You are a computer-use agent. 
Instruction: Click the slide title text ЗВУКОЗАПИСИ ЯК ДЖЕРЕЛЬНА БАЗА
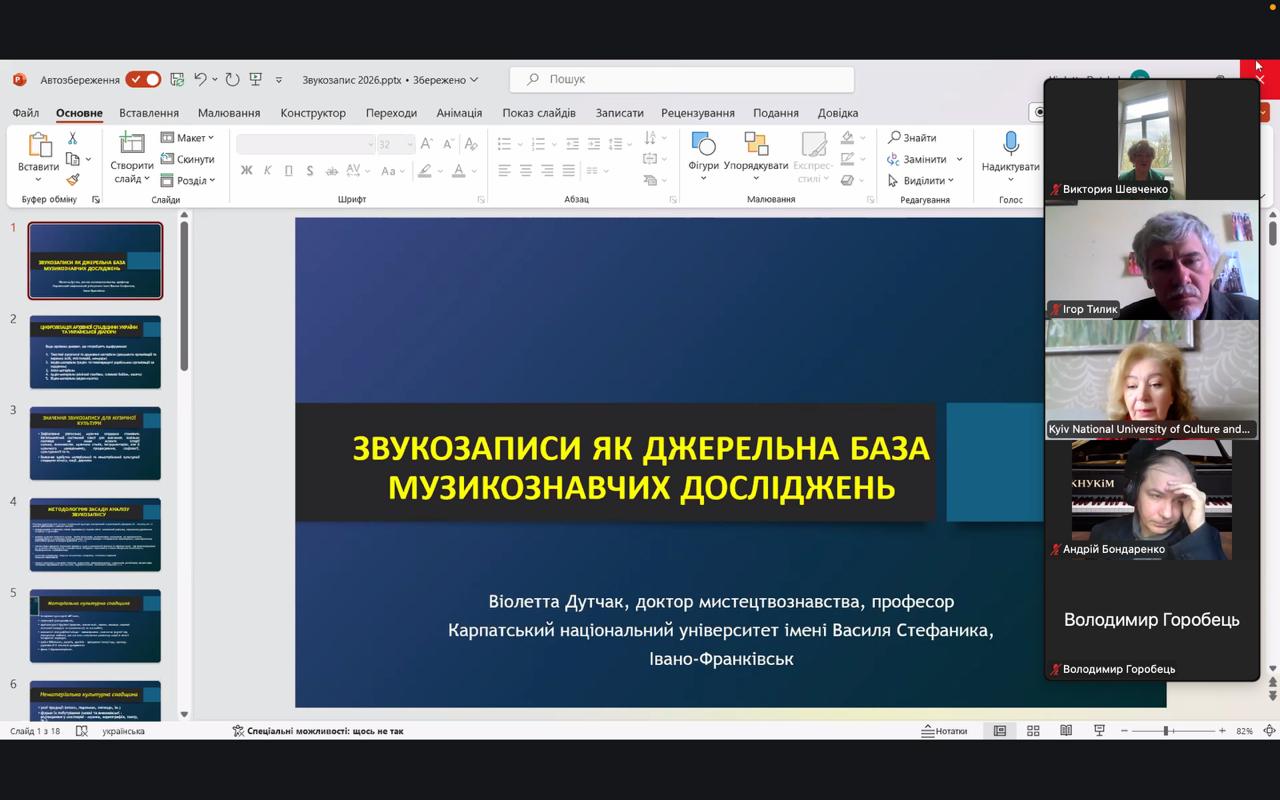(641, 449)
